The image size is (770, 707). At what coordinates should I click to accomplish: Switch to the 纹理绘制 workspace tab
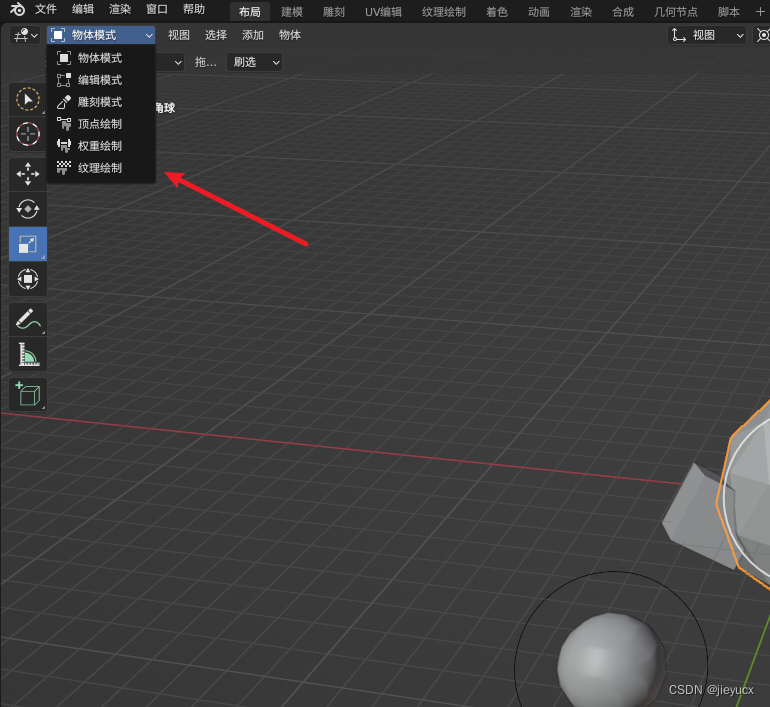(443, 12)
